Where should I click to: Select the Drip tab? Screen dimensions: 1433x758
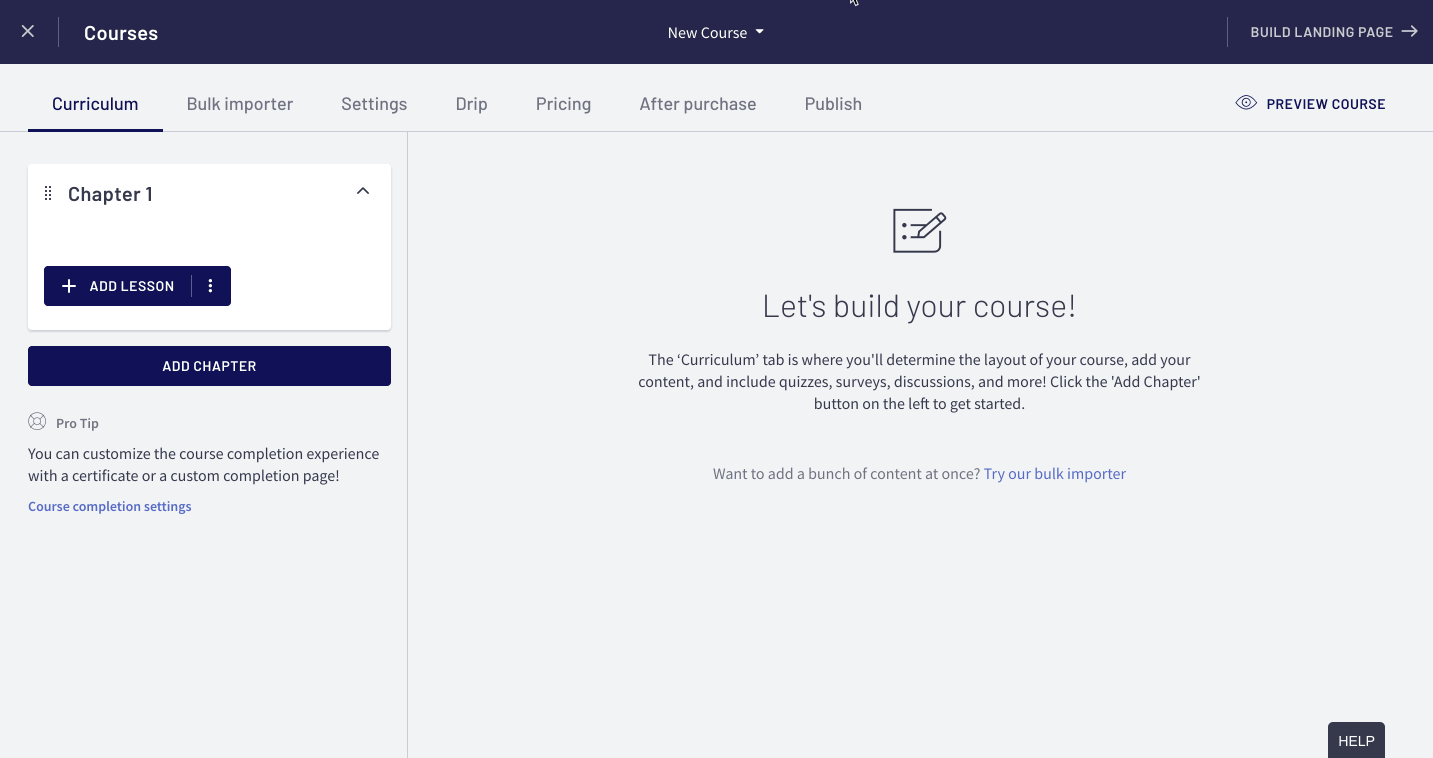[x=472, y=104]
